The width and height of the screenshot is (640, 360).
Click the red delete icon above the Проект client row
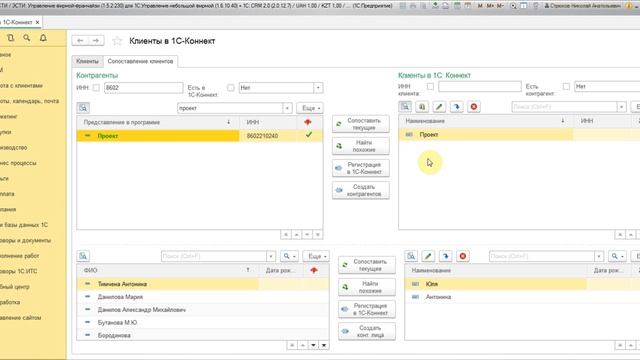[473, 107]
